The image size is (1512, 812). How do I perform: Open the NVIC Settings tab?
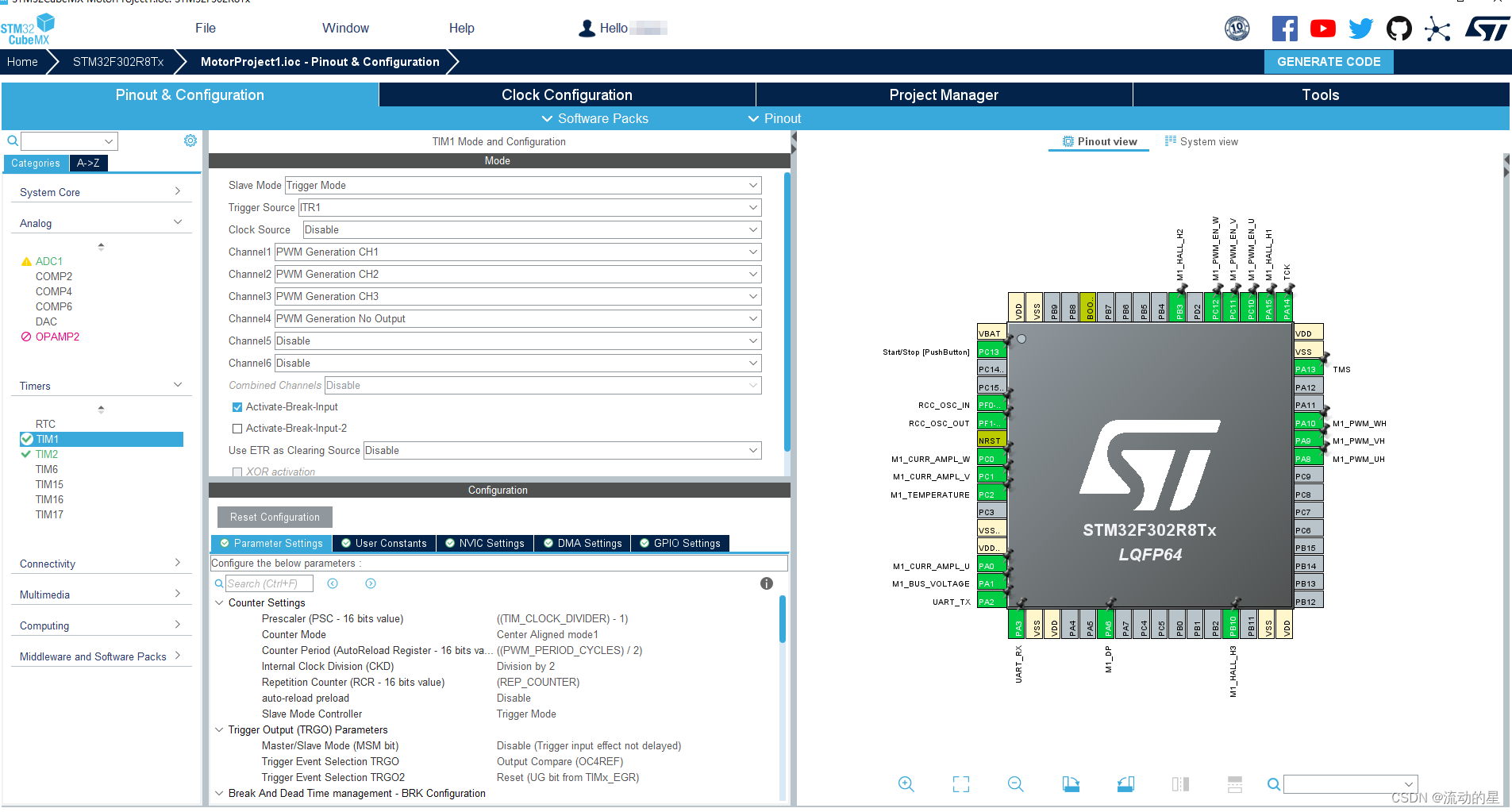pyautogui.click(x=485, y=543)
